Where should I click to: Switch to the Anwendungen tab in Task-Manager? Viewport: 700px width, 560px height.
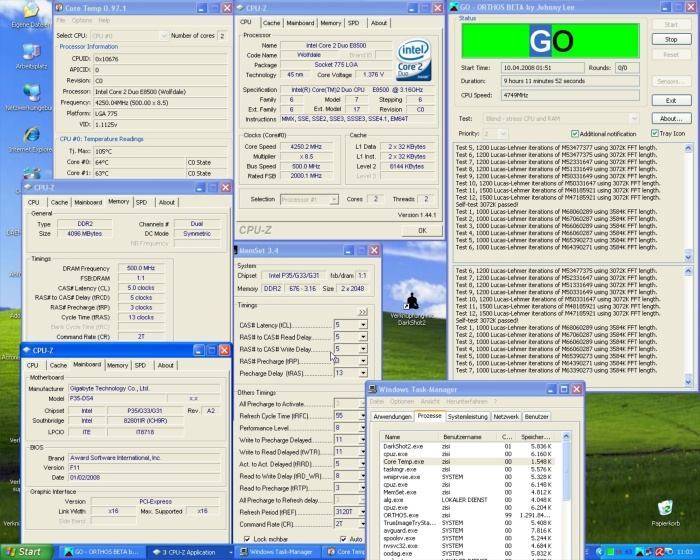(x=392, y=416)
